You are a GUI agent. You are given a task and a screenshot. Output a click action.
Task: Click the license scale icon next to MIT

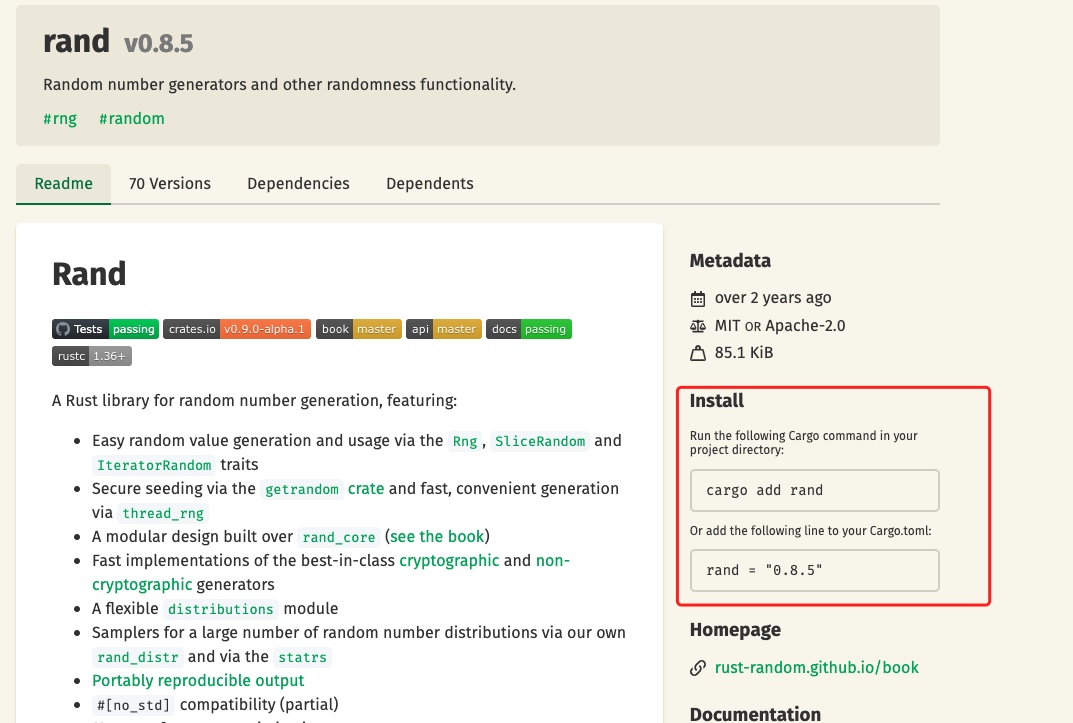pyautogui.click(x=697, y=326)
